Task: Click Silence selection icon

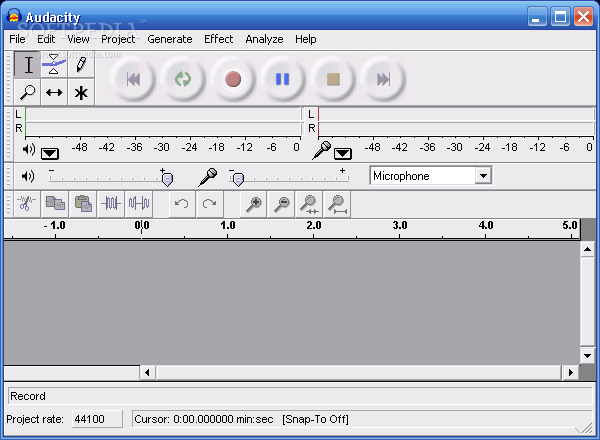Action: click(x=139, y=203)
